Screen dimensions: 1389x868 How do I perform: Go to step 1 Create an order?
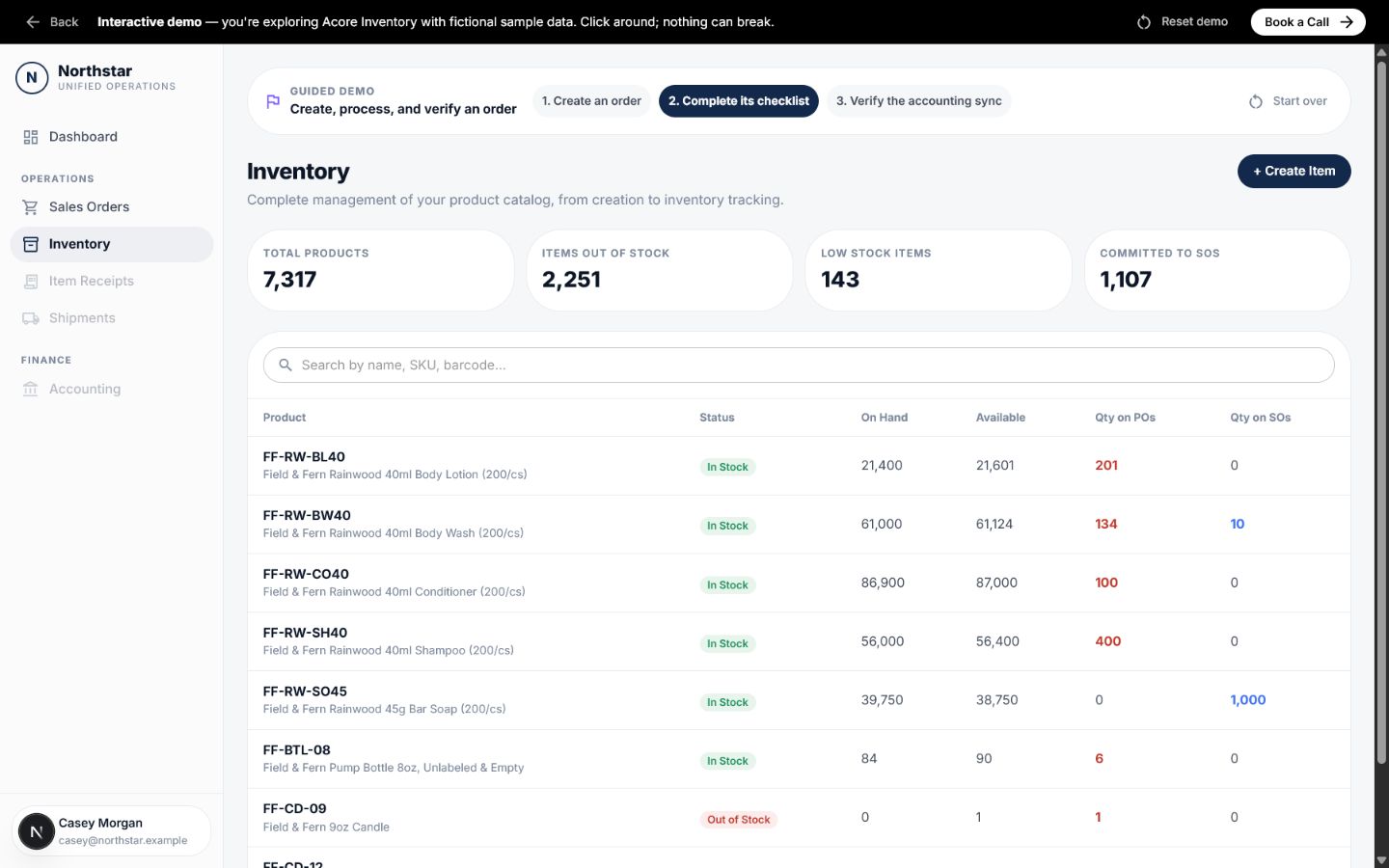coord(591,101)
